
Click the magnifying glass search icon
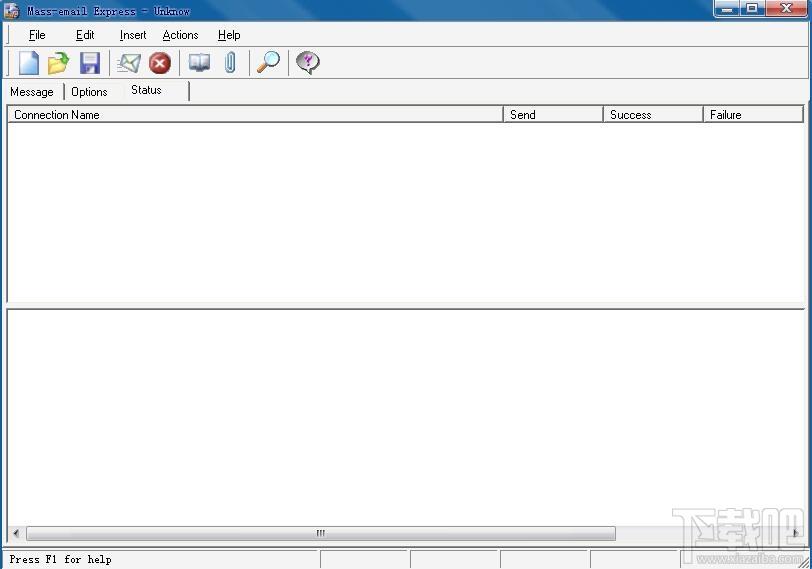click(x=268, y=63)
